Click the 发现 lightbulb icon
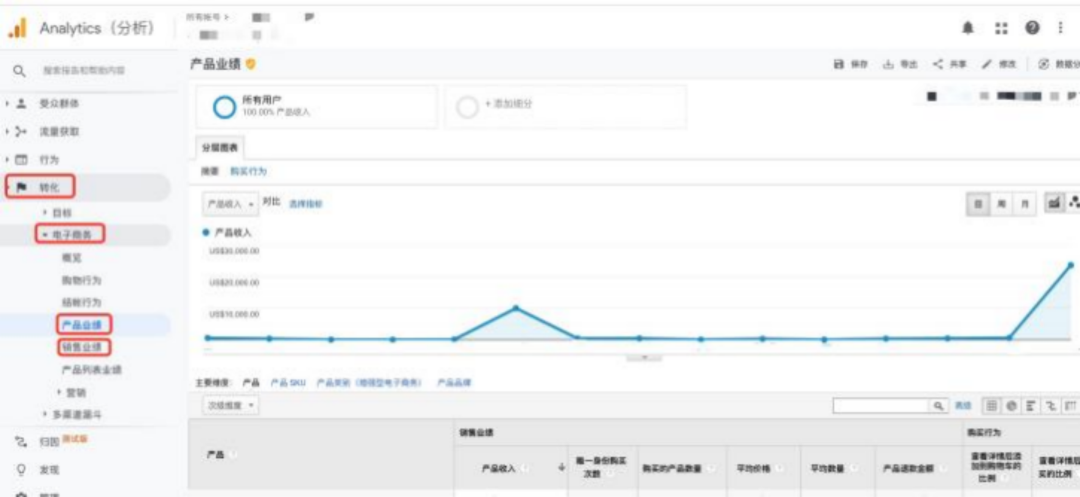 [21, 470]
